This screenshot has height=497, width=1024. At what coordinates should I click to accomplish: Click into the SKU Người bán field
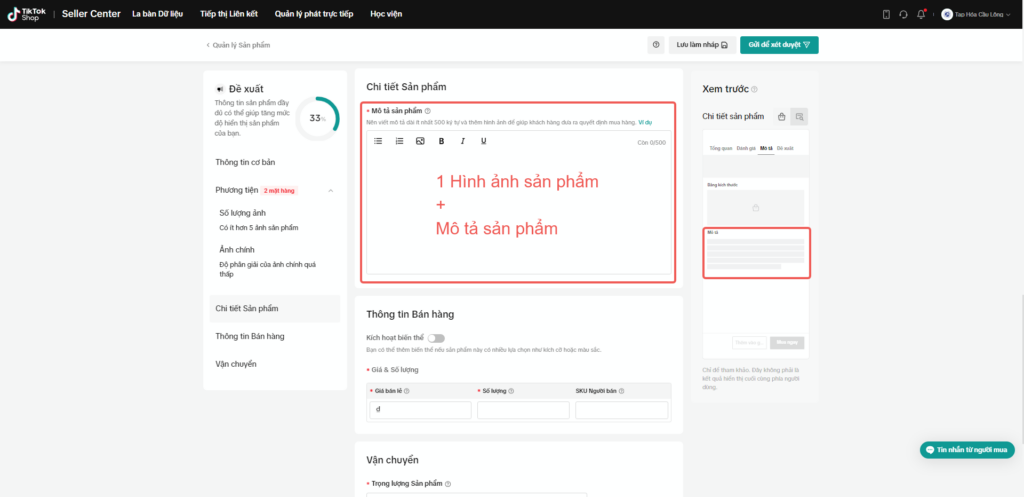point(622,410)
